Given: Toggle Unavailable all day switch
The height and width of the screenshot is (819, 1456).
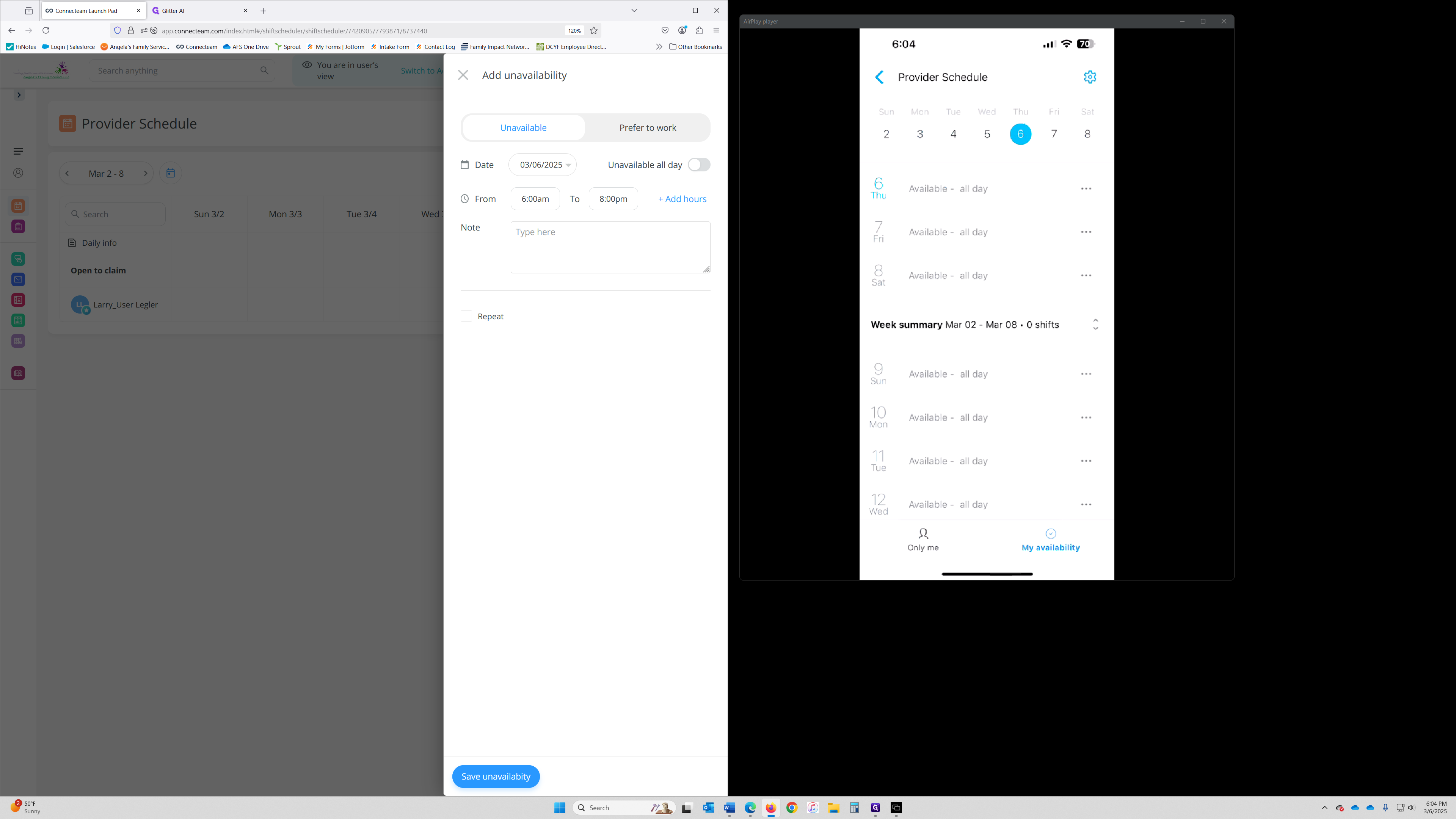Looking at the screenshot, I should 698,165.
